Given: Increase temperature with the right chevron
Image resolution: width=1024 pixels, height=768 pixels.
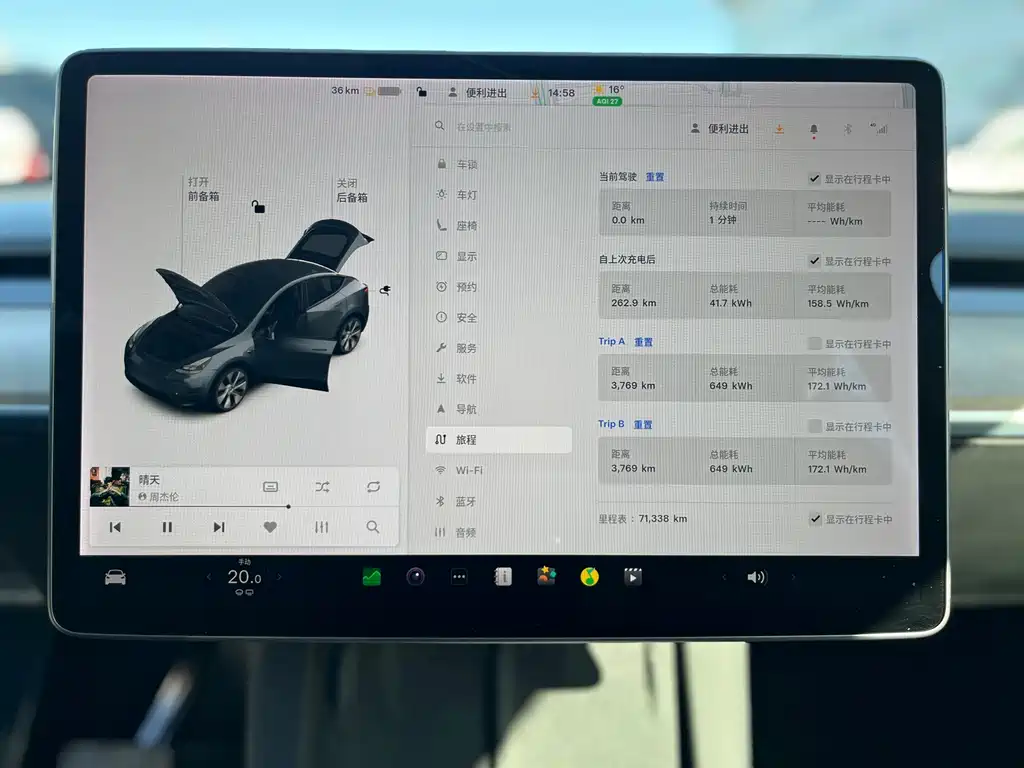Looking at the screenshot, I should pos(279,577).
